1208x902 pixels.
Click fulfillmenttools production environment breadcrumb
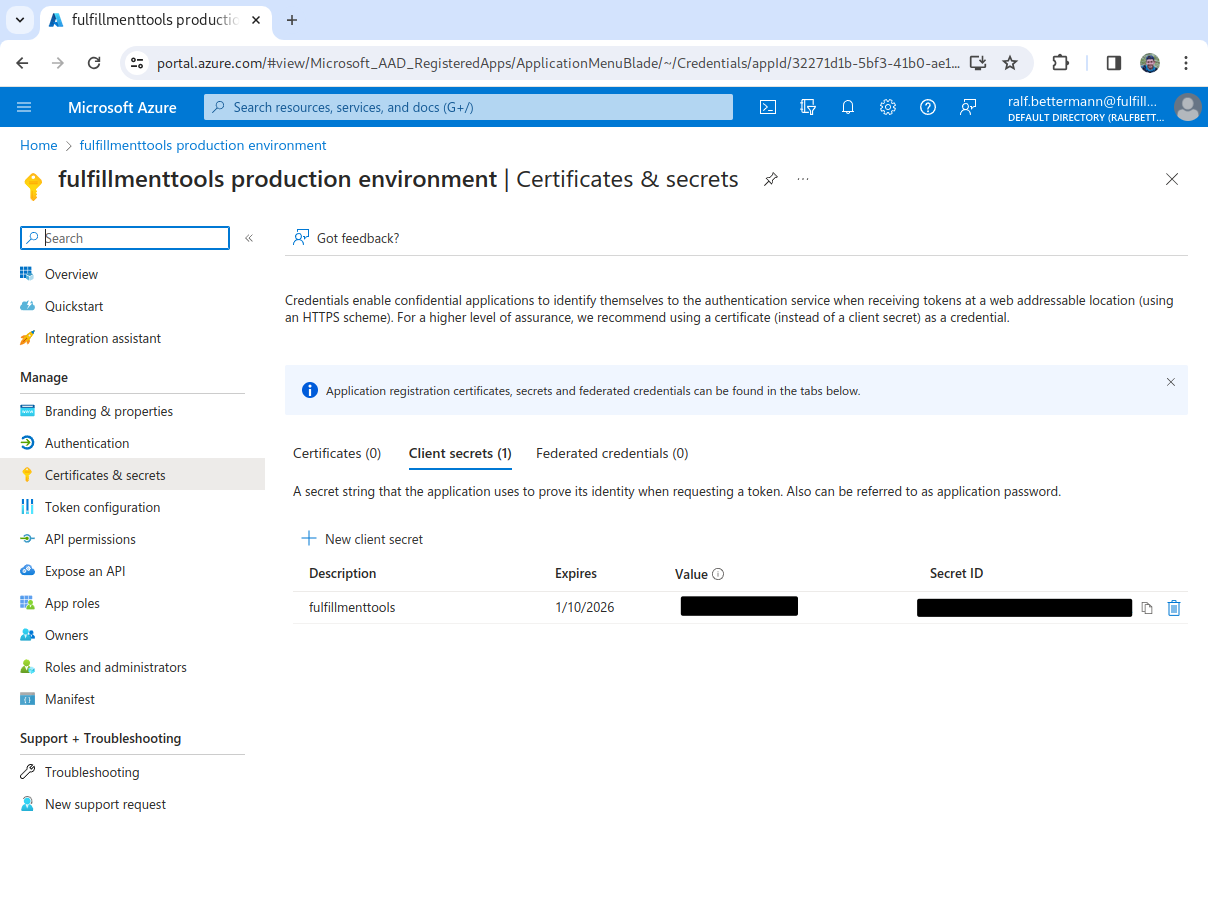point(203,145)
